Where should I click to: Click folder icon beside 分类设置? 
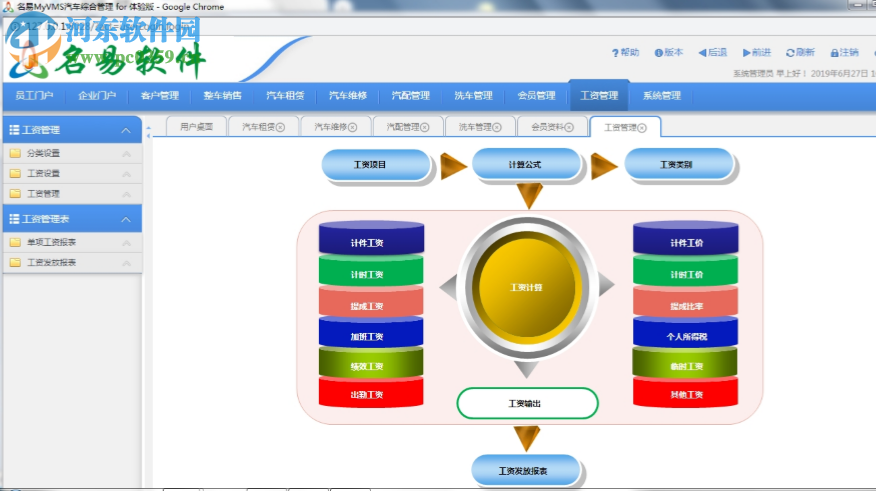(16, 153)
